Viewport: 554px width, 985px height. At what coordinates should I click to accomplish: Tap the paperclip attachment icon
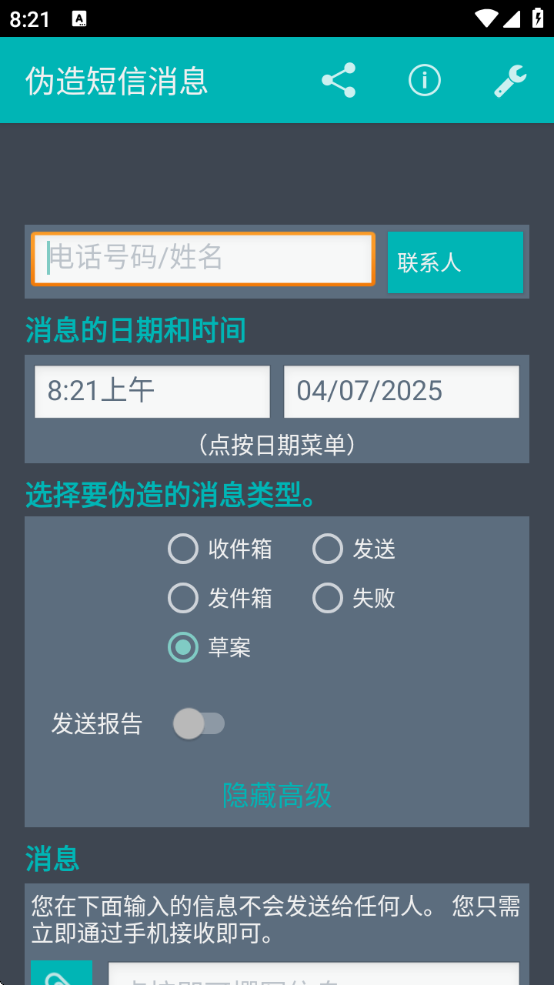(62, 972)
